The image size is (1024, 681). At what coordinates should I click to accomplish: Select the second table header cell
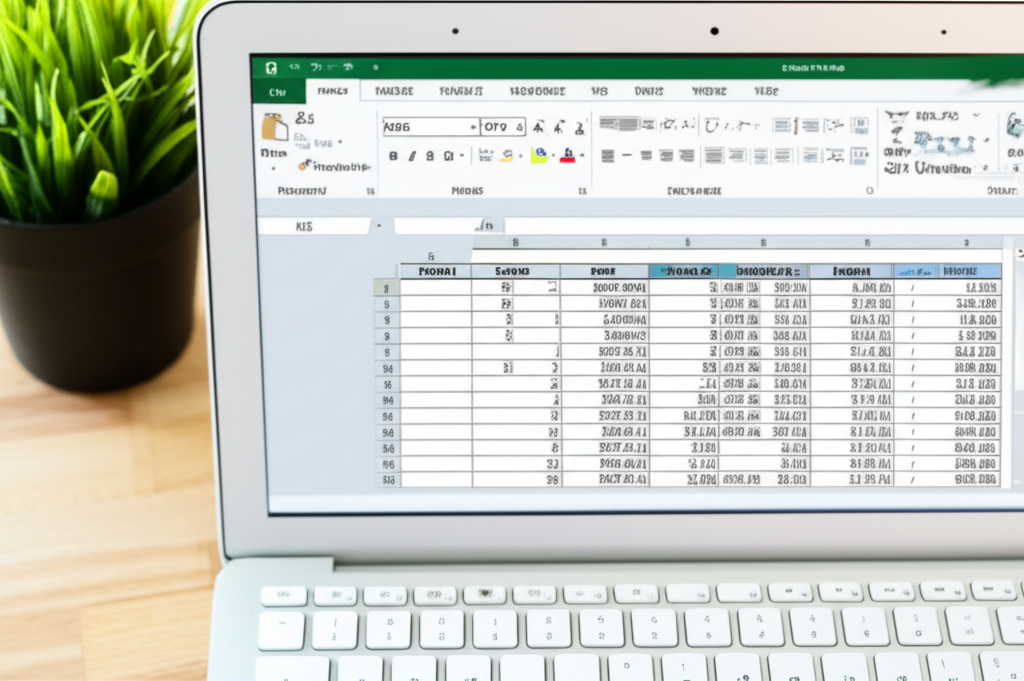click(515, 271)
